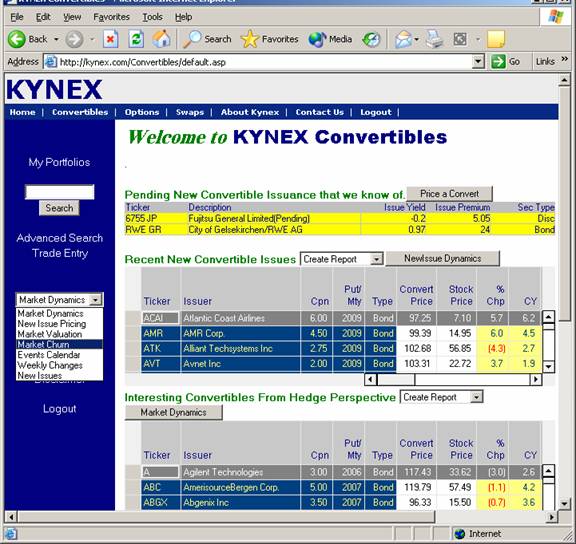
Task: Go to Home page icon in toolbar
Action: [161, 39]
